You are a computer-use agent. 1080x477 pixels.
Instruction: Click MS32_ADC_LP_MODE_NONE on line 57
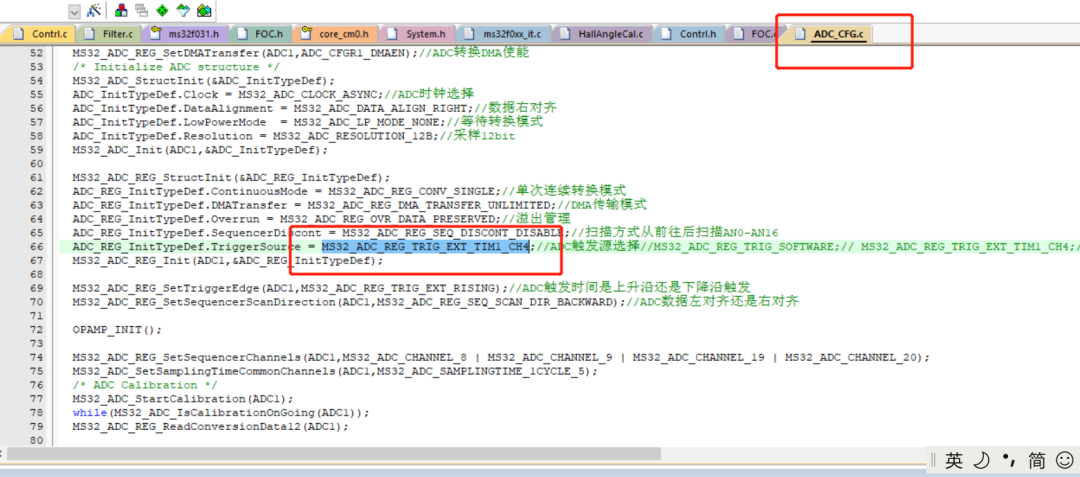point(366,122)
